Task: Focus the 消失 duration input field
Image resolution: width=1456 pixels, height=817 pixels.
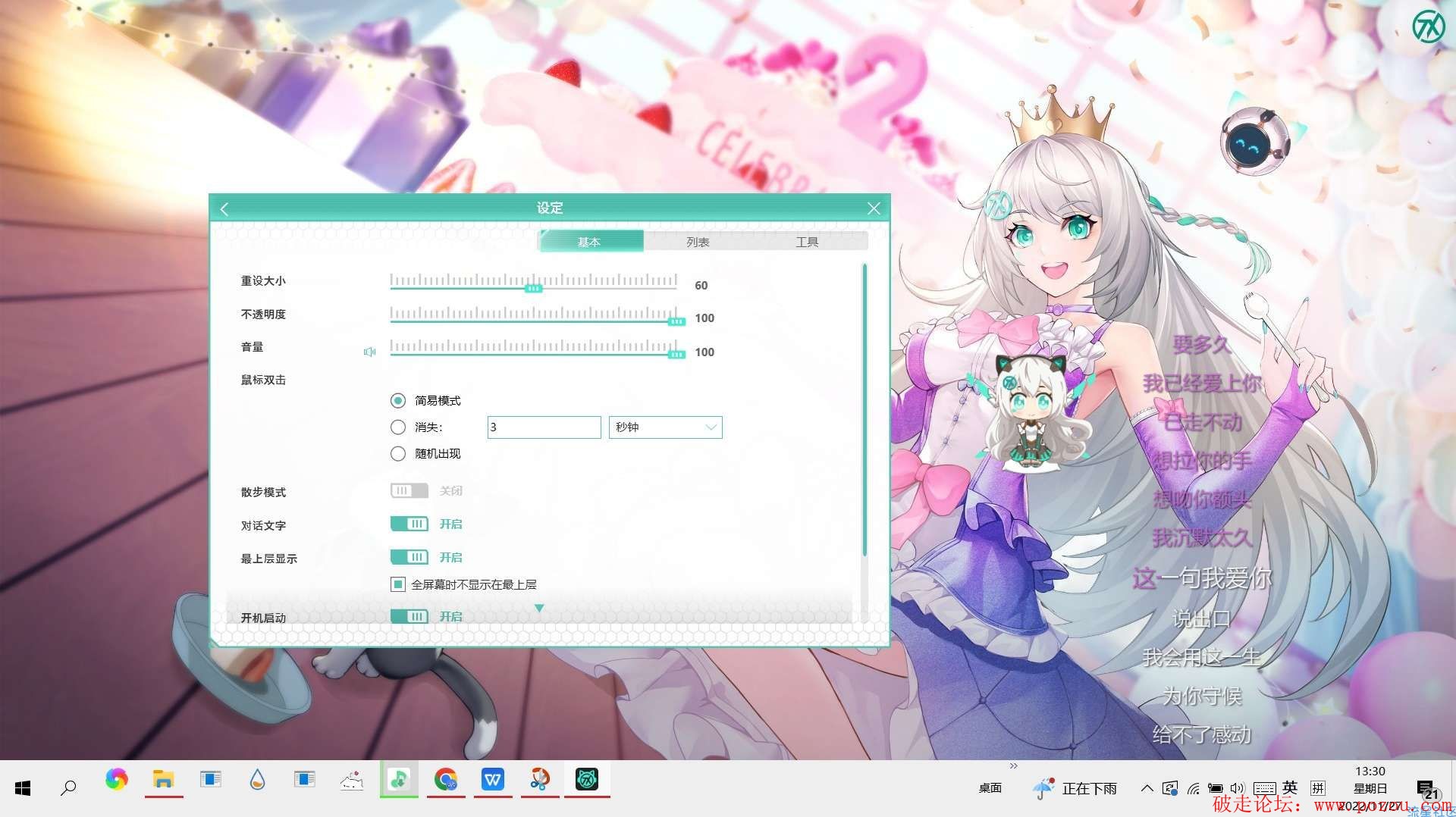Action: click(544, 427)
